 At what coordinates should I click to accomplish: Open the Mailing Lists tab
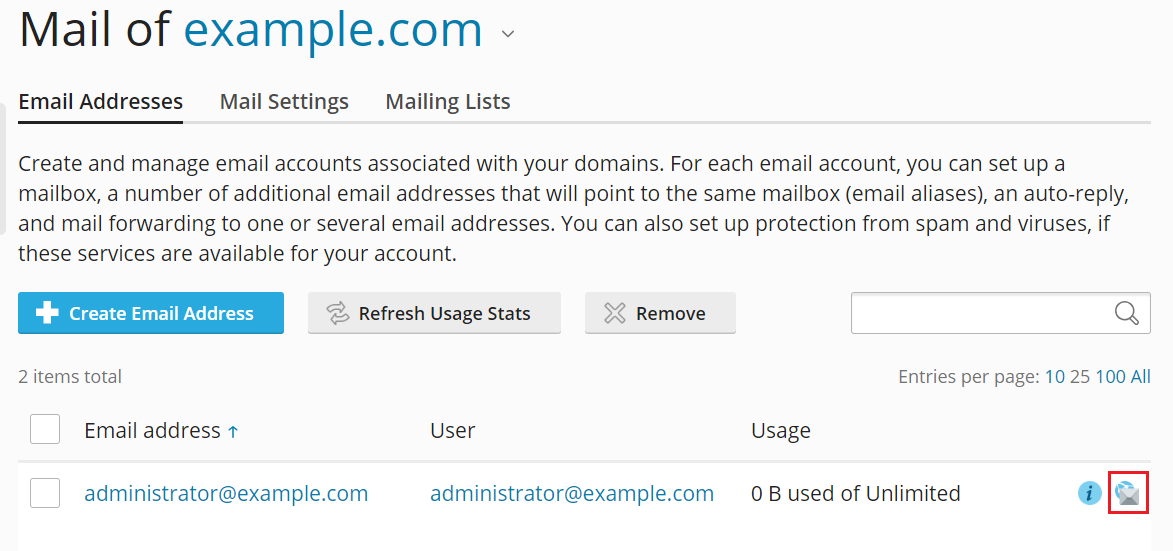point(448,101)
